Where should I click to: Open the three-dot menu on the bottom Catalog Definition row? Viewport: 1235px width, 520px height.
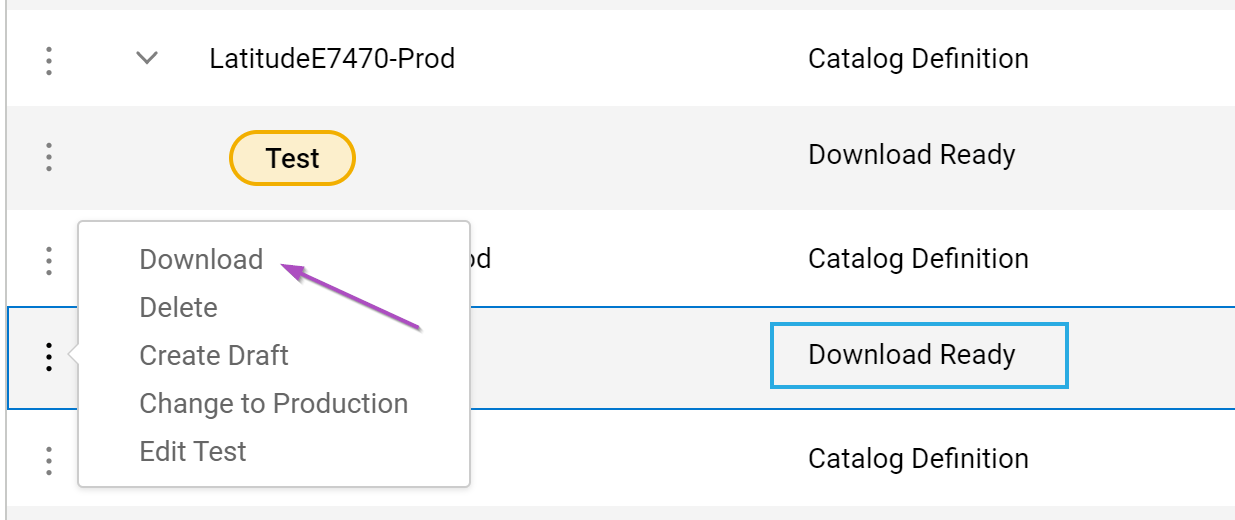coord(48,459)
